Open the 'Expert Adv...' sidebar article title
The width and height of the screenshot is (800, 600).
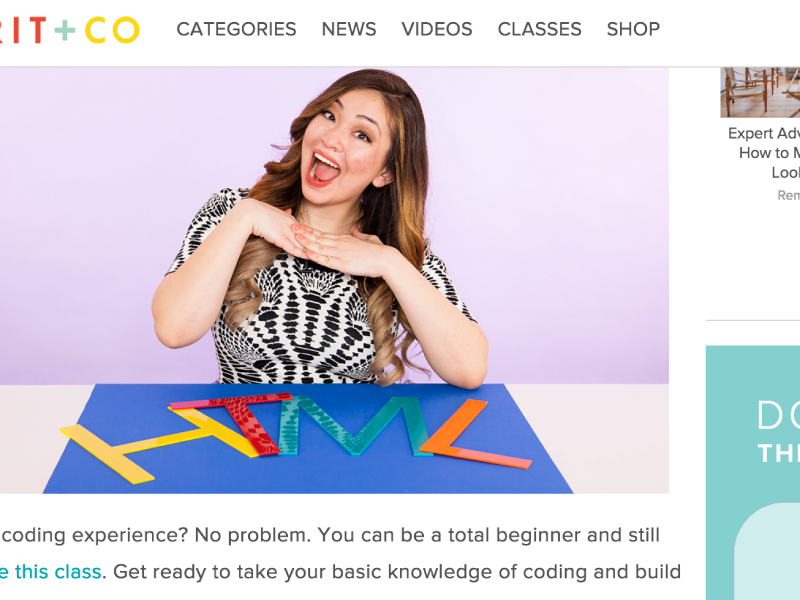[764, 153]
